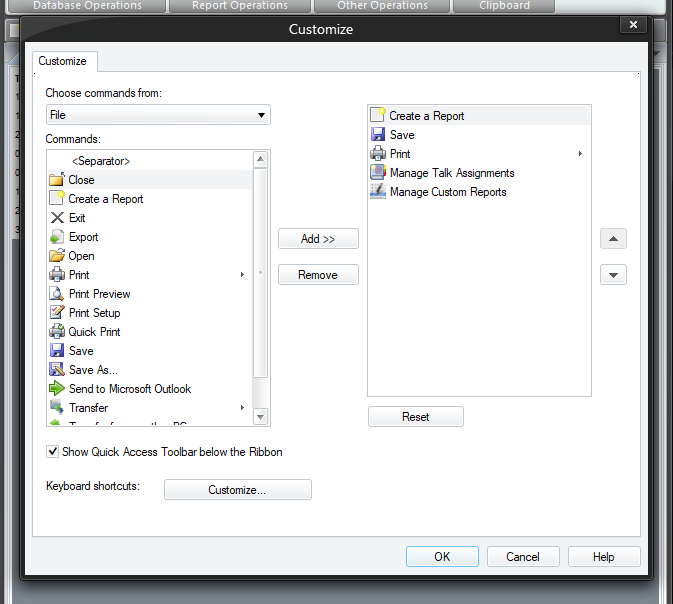Screen dimensions: 673x604
Task: Select the Print Preview text in Commands list
Action: (x=100, y=294)
